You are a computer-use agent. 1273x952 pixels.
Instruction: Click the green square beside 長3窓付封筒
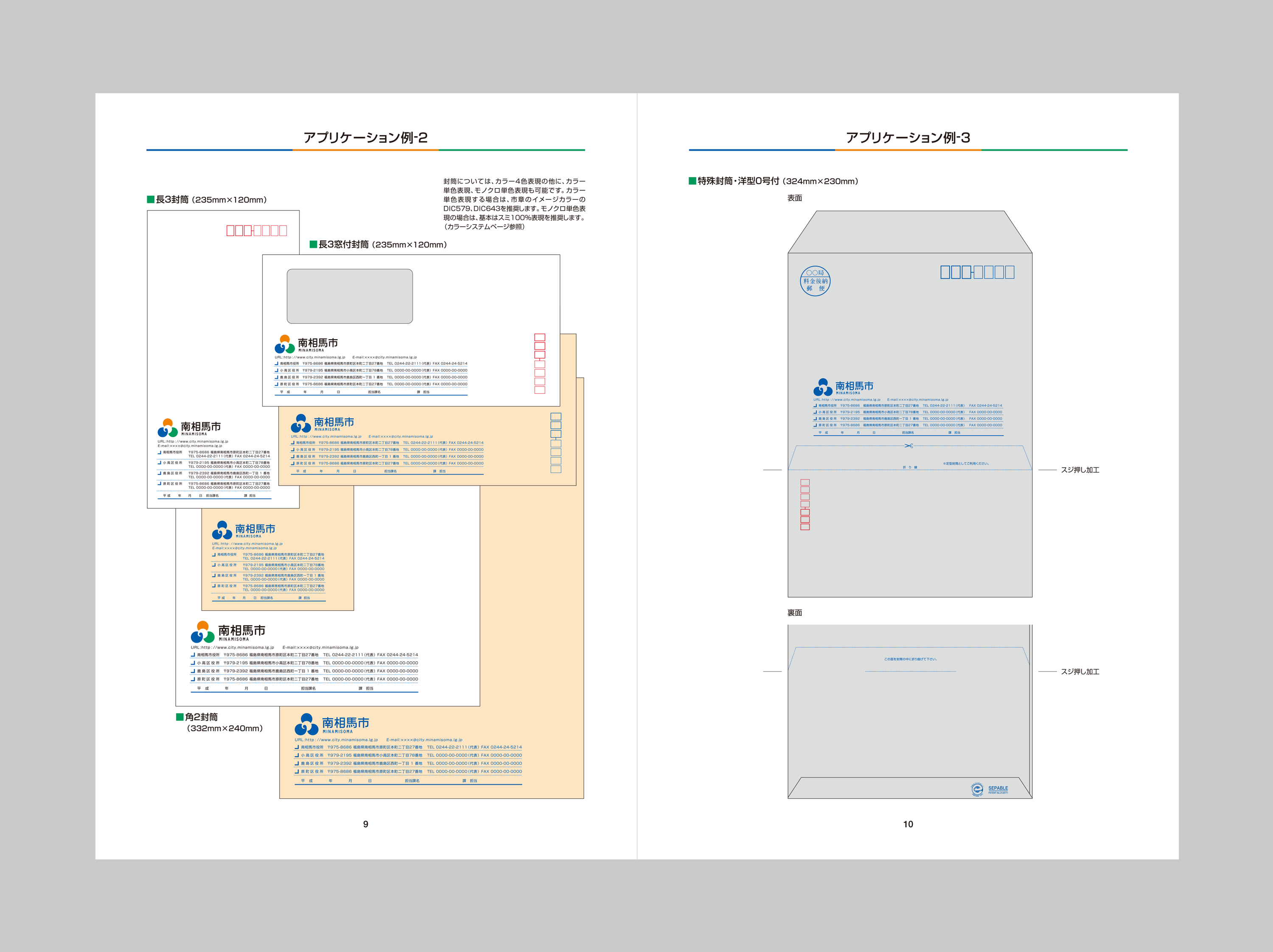pos(313,244)
